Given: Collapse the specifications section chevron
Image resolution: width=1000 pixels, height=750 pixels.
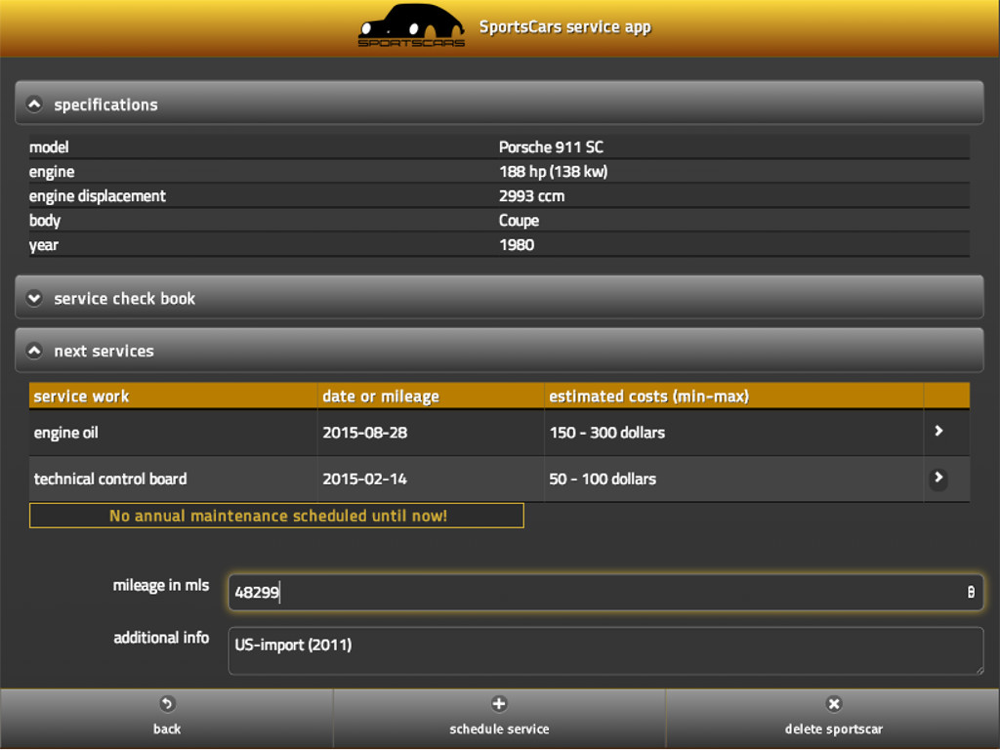Looking at the screenshot, I should point(34,104).
